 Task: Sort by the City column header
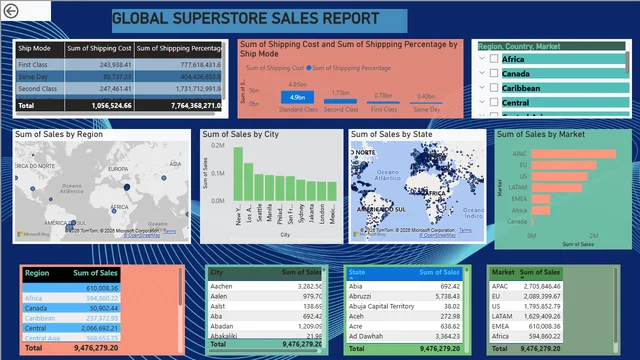pos(216,272)
